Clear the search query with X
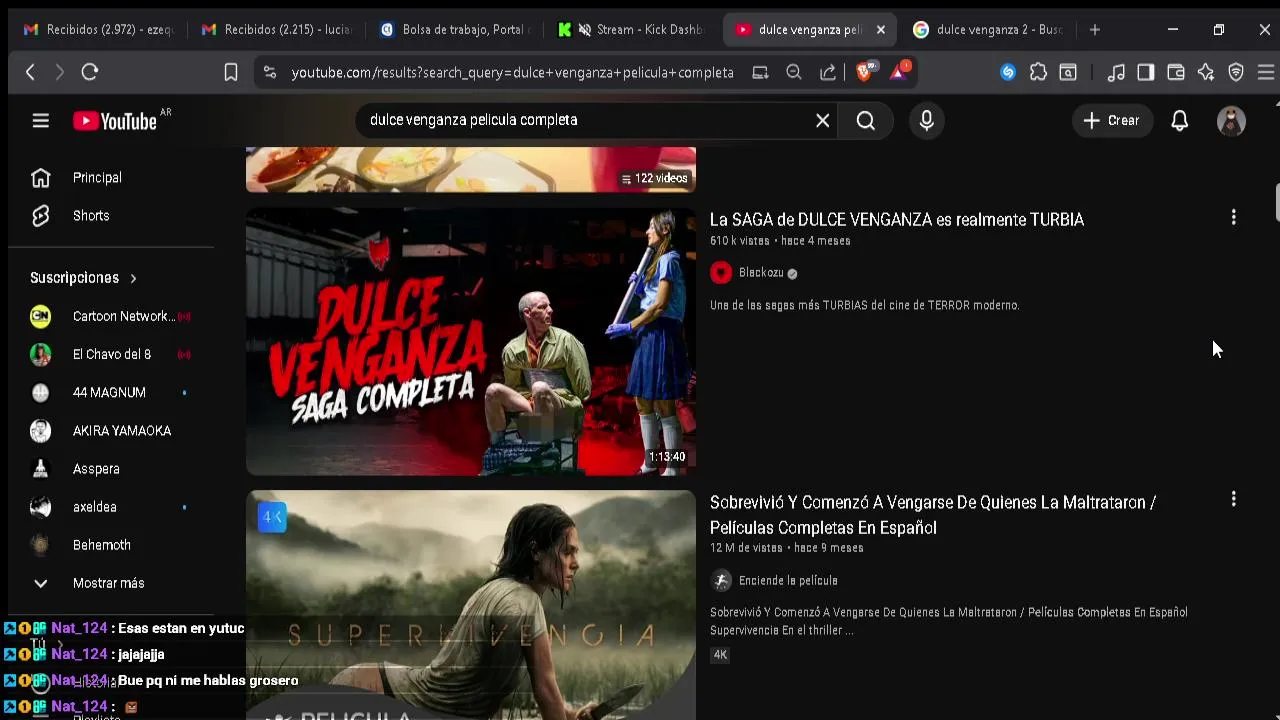Image resolution: width=1280 pixels, height=720 pixels. point(822,121)
